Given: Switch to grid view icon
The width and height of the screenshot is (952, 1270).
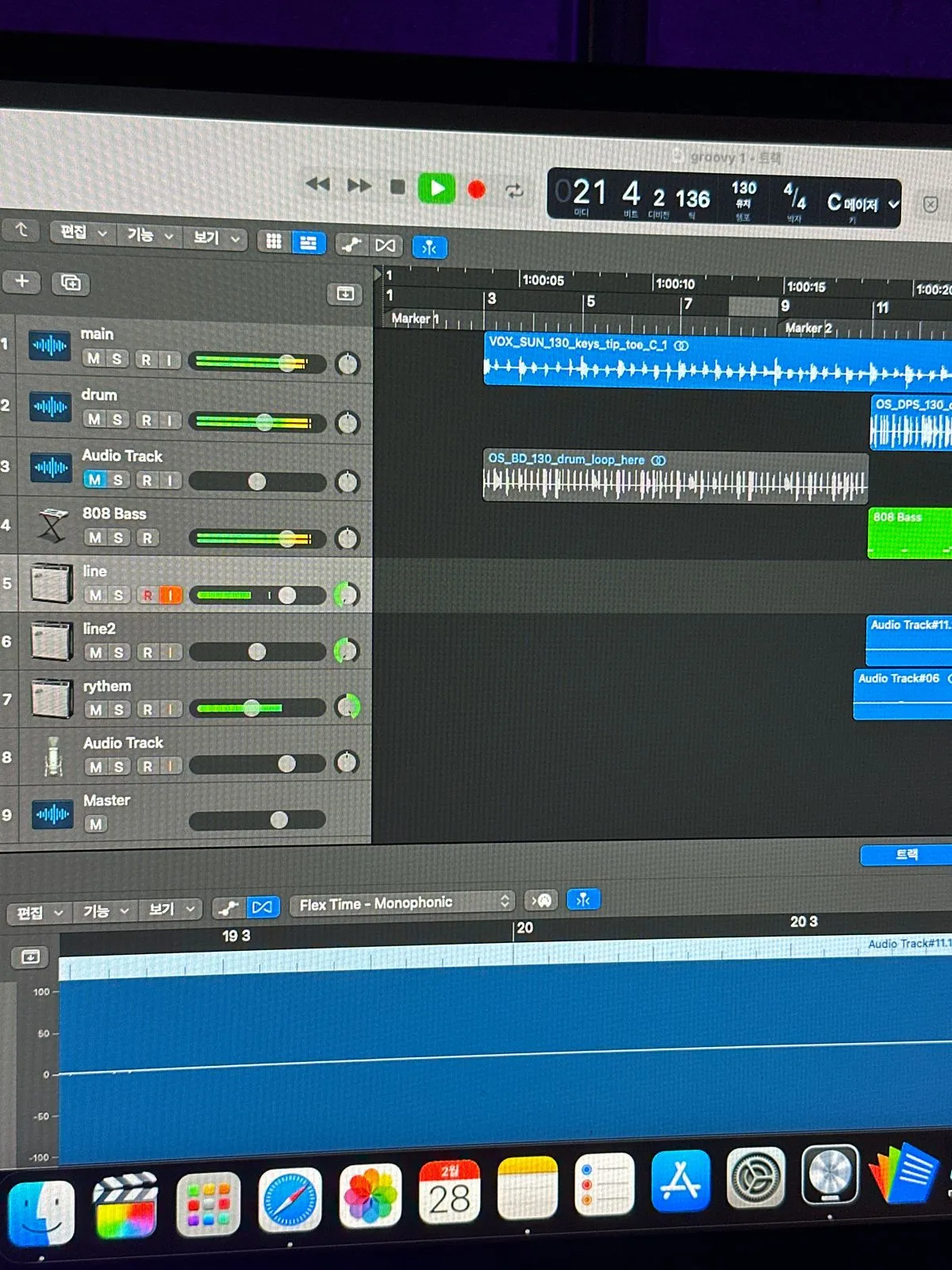Looking at the screenshot, I should coord(274,241).
